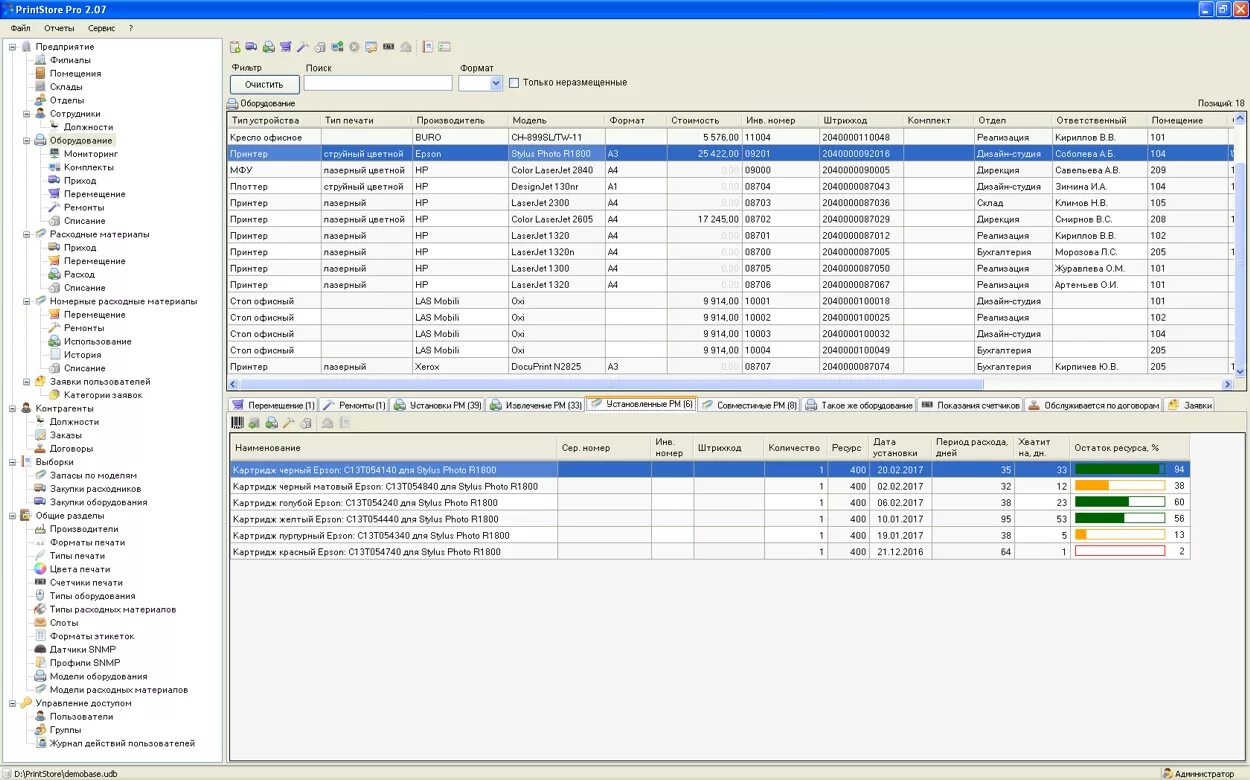This screenshot has height=780, width=1250.
Task: Click the Администратор user icon in the status bar
Action: [1167, 773]
